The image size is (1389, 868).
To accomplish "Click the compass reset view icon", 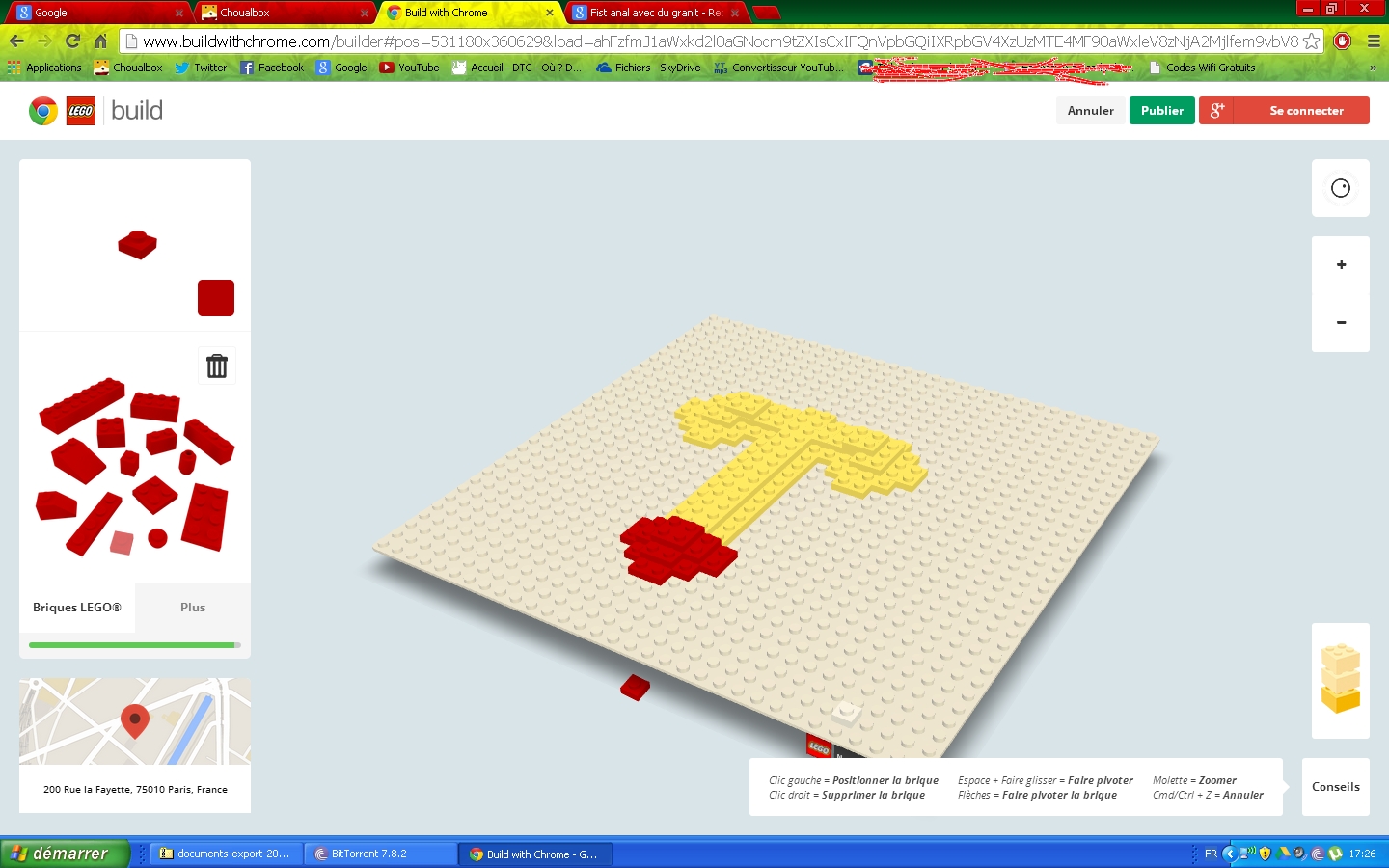I will tap(1341, 188).
